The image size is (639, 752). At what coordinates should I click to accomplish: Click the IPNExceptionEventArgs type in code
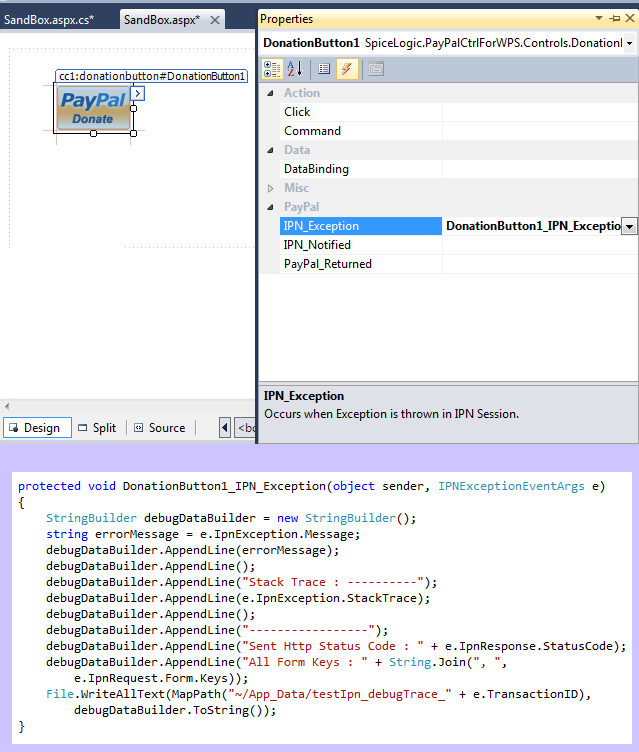point(511,486)
